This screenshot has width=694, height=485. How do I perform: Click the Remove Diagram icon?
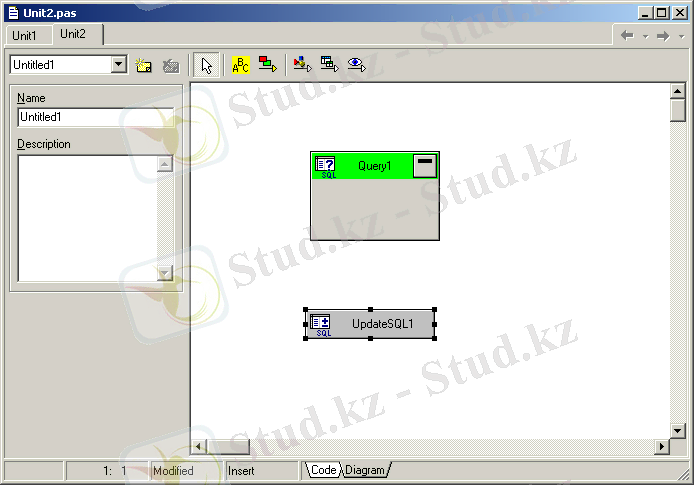point(170,65)
